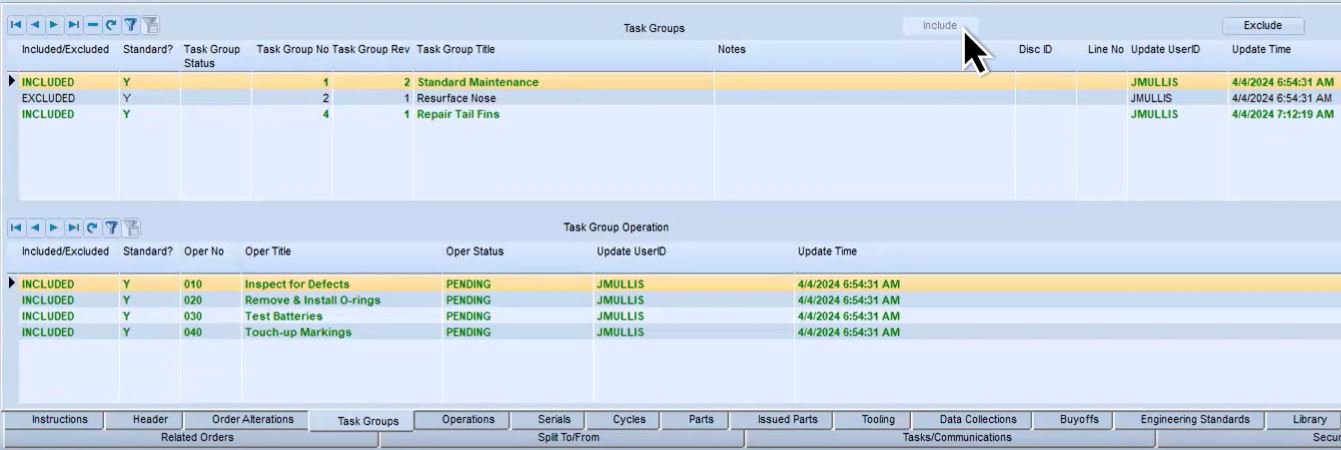
Task: Switch to the Parts tab
Action: pyautogui.click(x=701, y=419)
